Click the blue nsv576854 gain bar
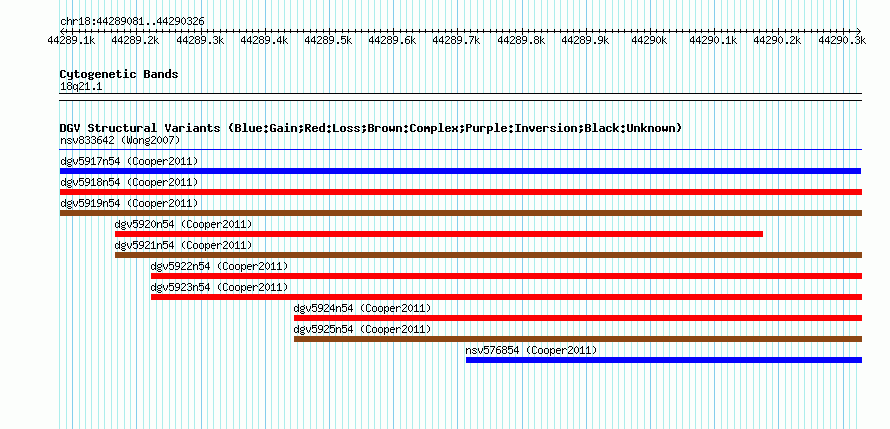This screenshot has width=890, height=429. (664, 360)
